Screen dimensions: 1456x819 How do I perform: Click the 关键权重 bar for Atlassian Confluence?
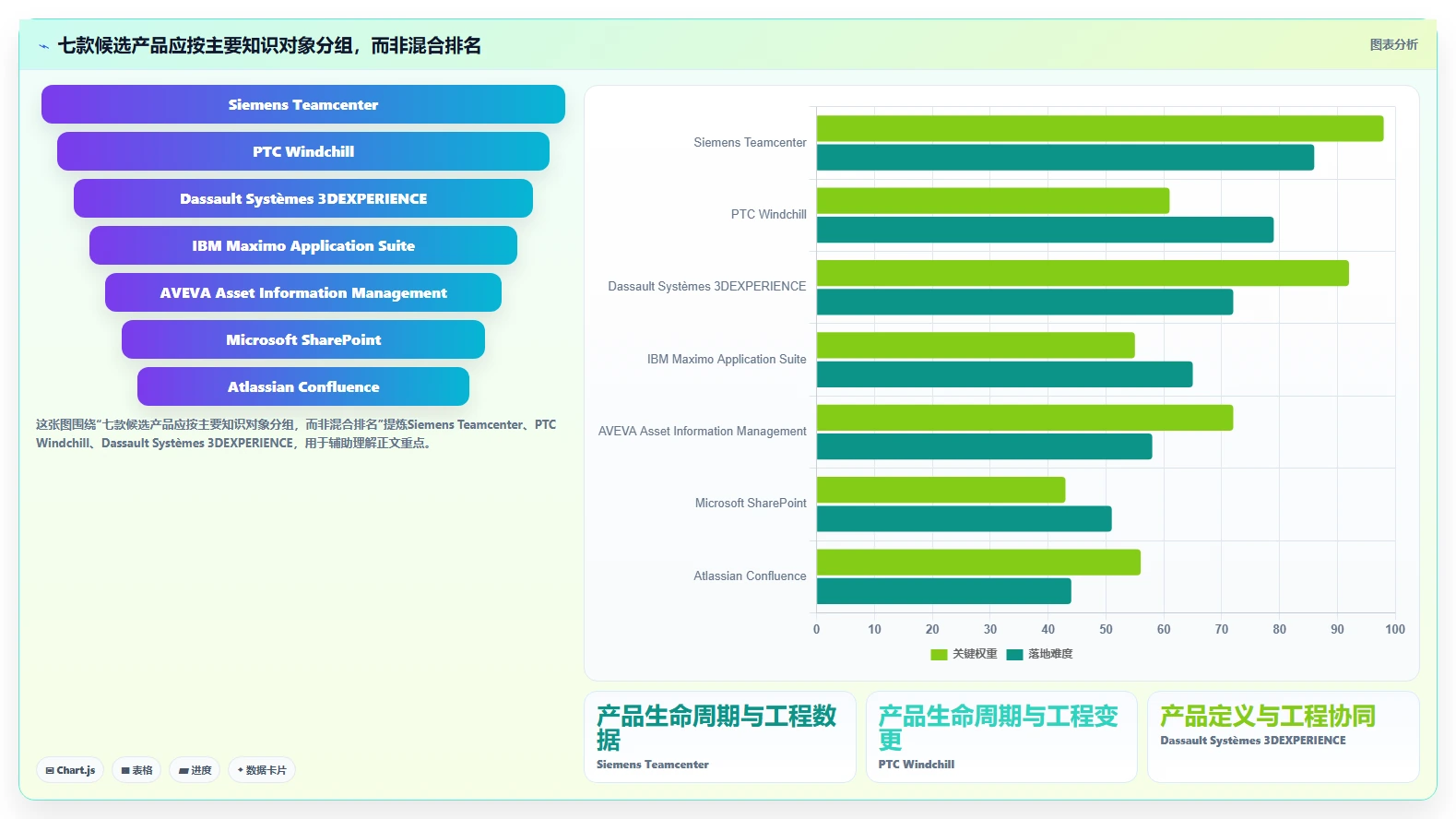[x=978, y=563]
